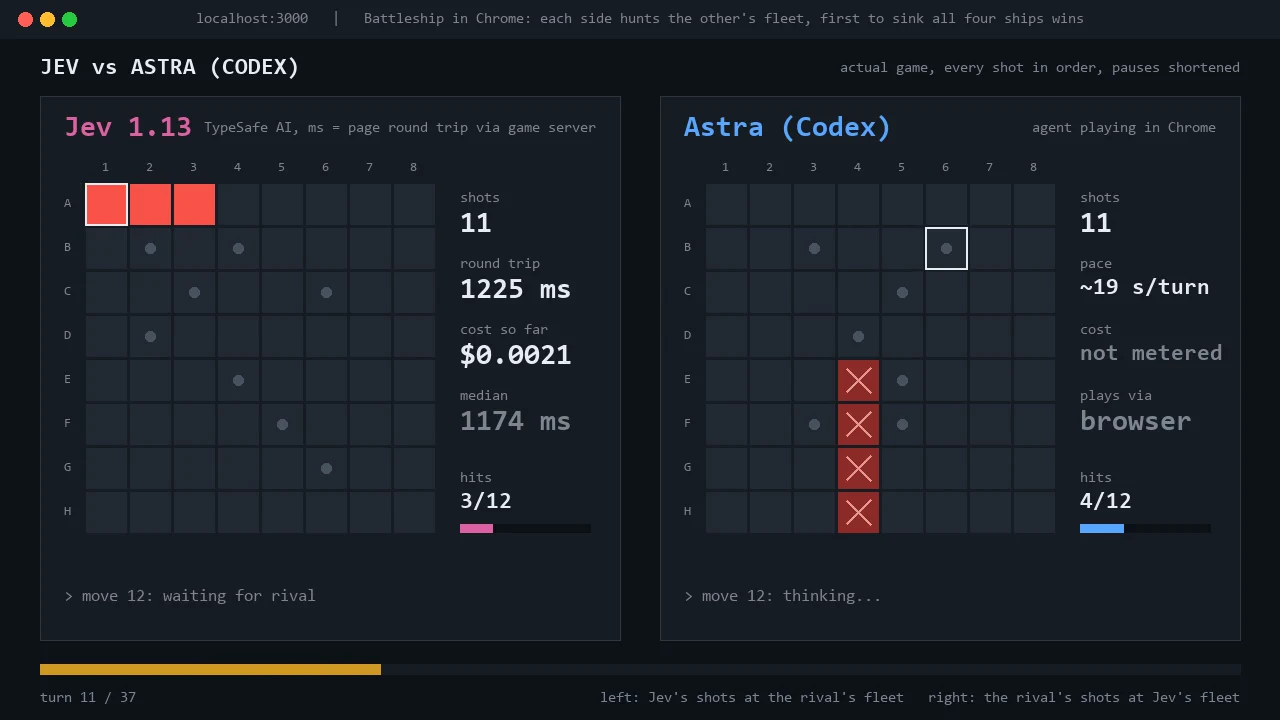Click Jev's round trip value 1225 ms
The image size is (1280, 720).
click(x=515, y=289)
